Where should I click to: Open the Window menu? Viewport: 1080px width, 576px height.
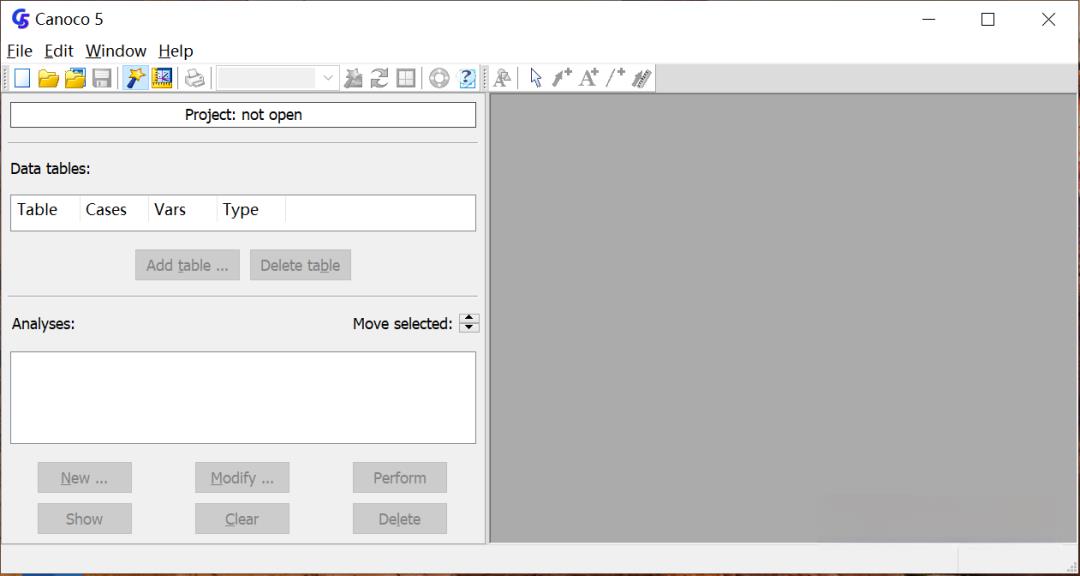click(x=116, y=51)
